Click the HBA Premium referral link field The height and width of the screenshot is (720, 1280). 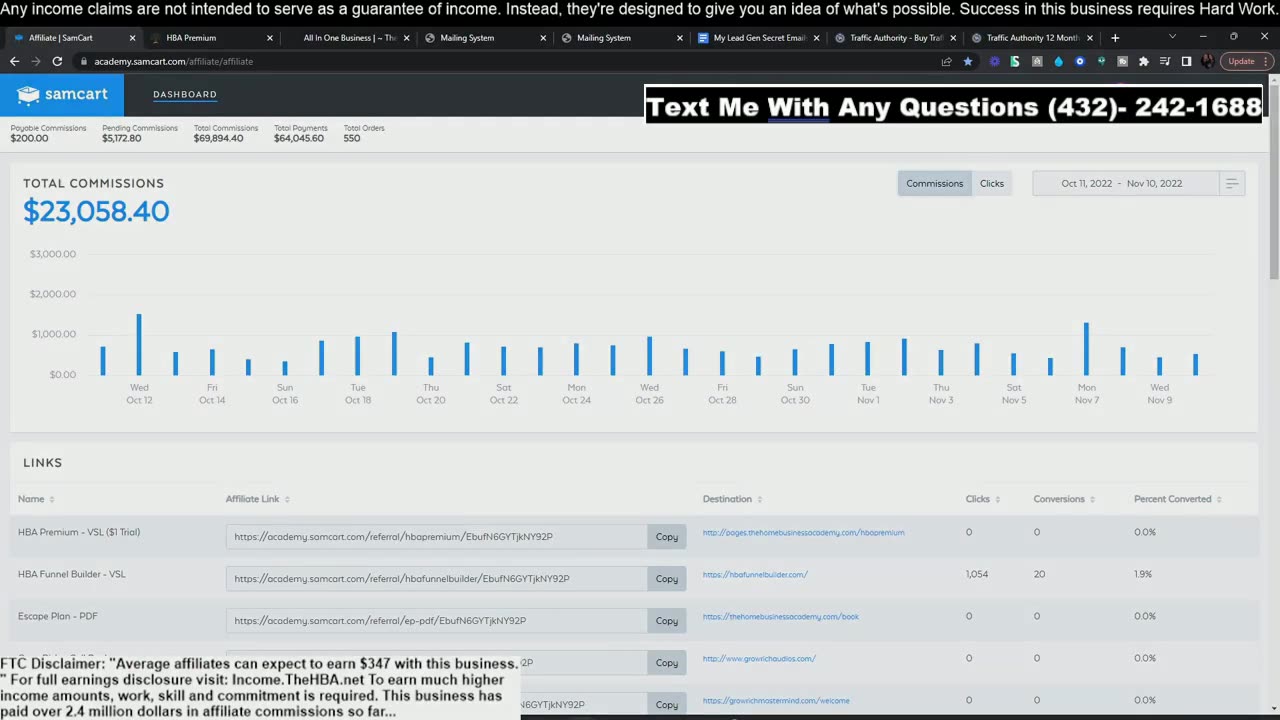pyautogui.click(x=437, y=537)
